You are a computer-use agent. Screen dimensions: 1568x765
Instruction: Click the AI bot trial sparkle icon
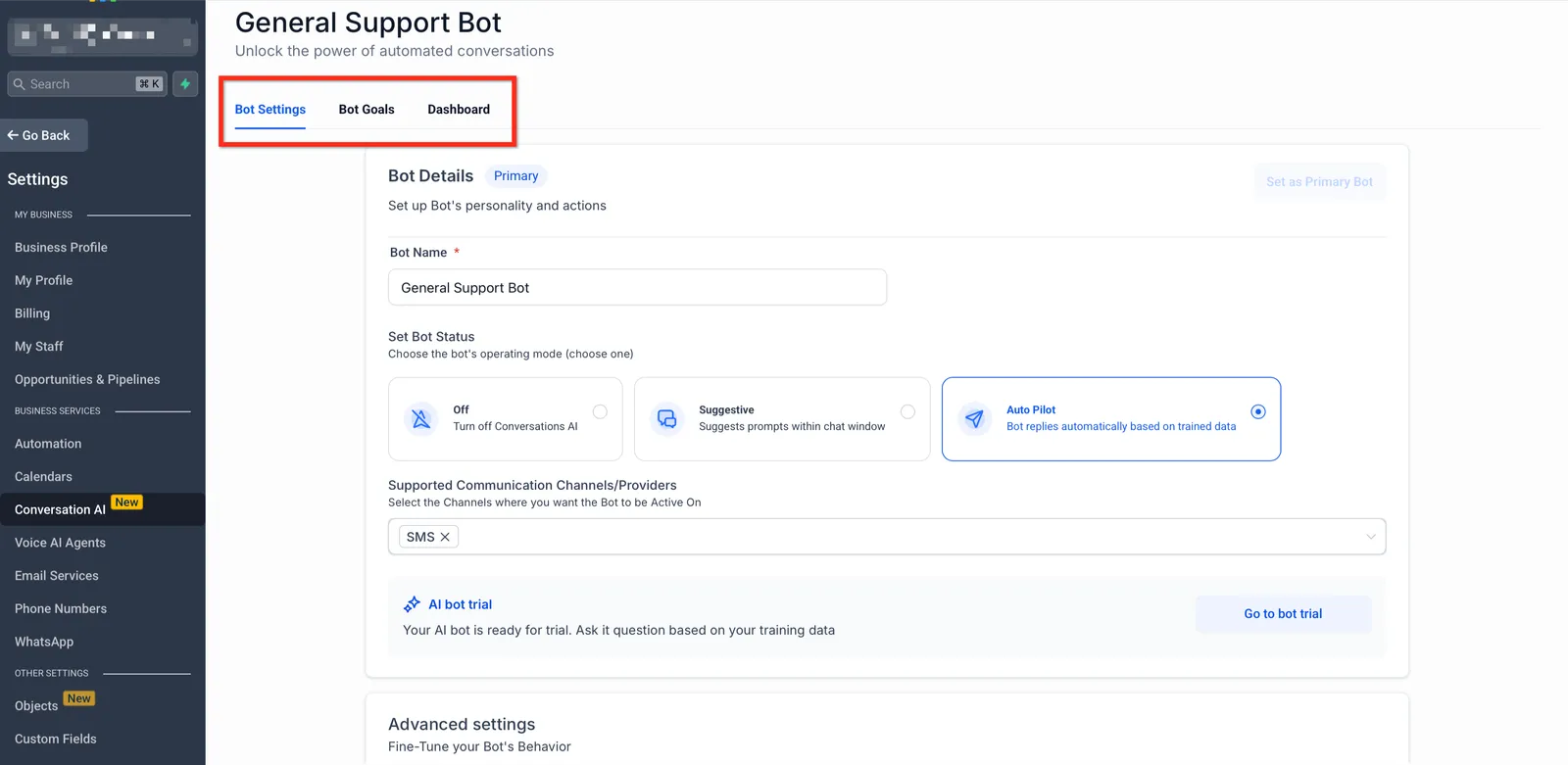tap(413, 604)
